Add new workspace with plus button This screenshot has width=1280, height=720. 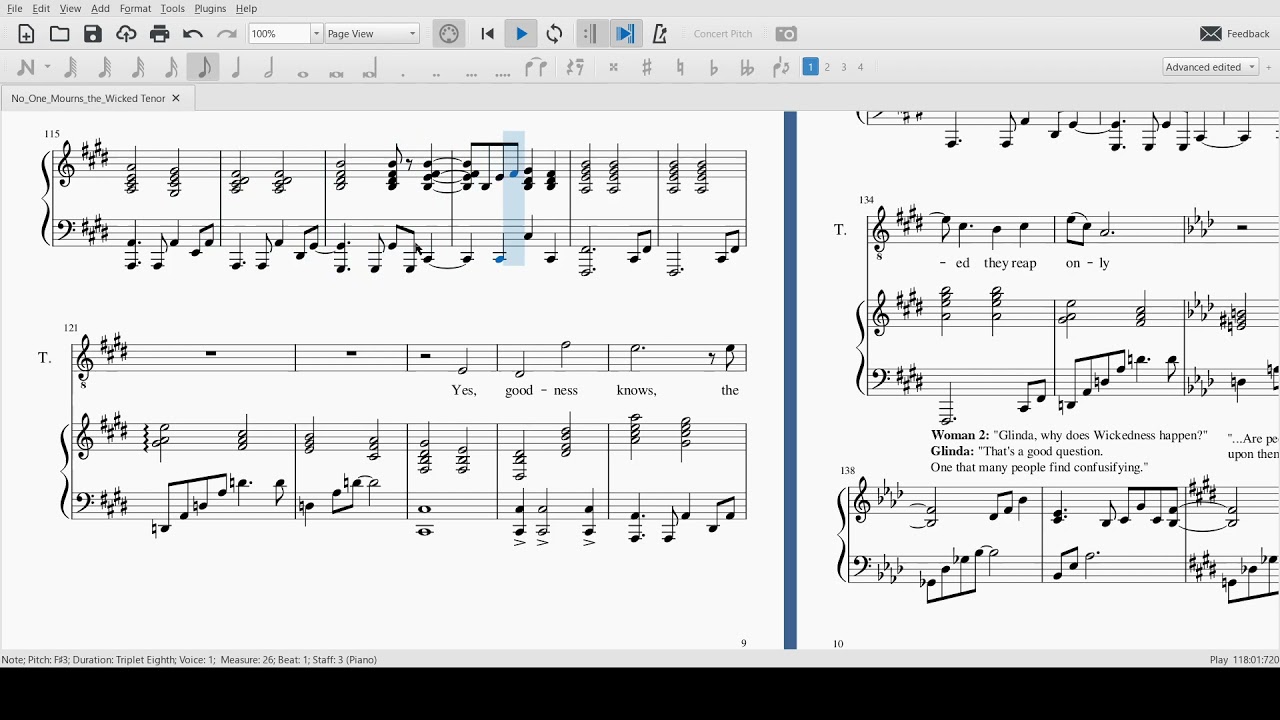pyautogui.click(x=1270, y=67)
